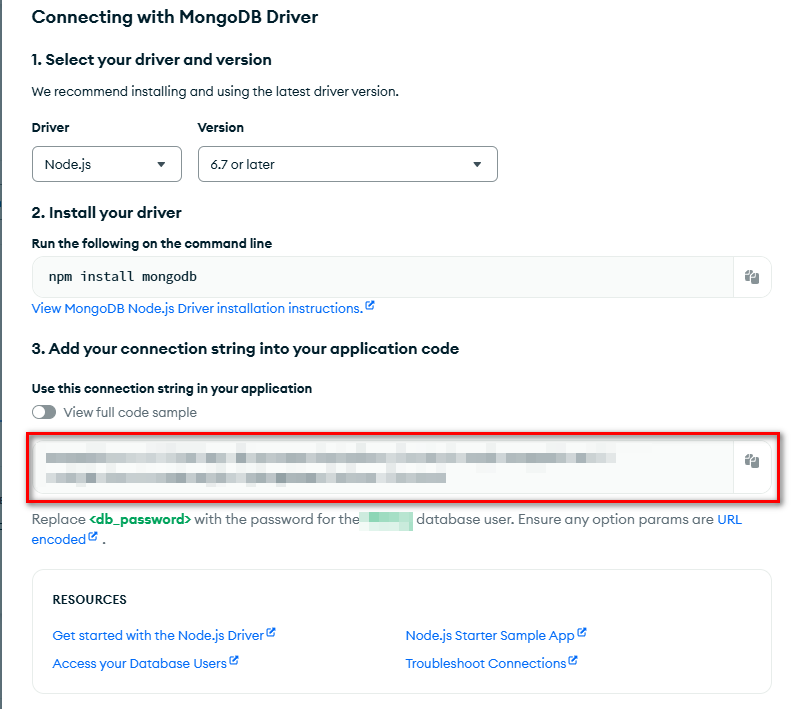This screenshot has height=709, width=792.
Task: Click external icon beside Troubleshoot Connections
Action: coord(573,661)
